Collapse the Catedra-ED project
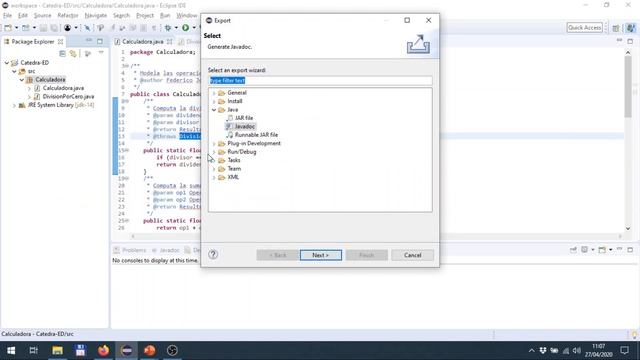The image size is (640, 360). tap(7, 63)
